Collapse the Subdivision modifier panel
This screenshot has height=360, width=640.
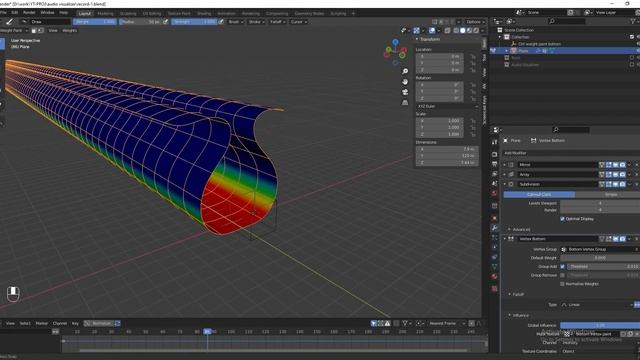pos(504,184)
